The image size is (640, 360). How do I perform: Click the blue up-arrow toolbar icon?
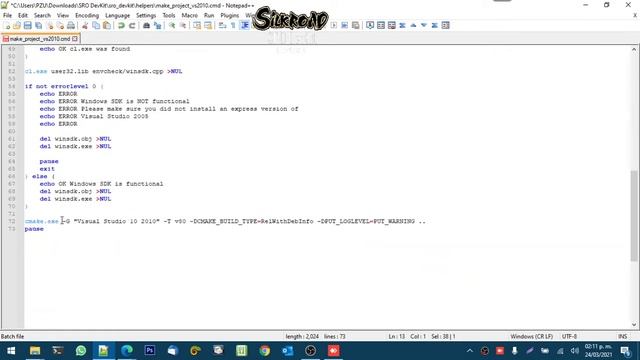click(413, 25)
